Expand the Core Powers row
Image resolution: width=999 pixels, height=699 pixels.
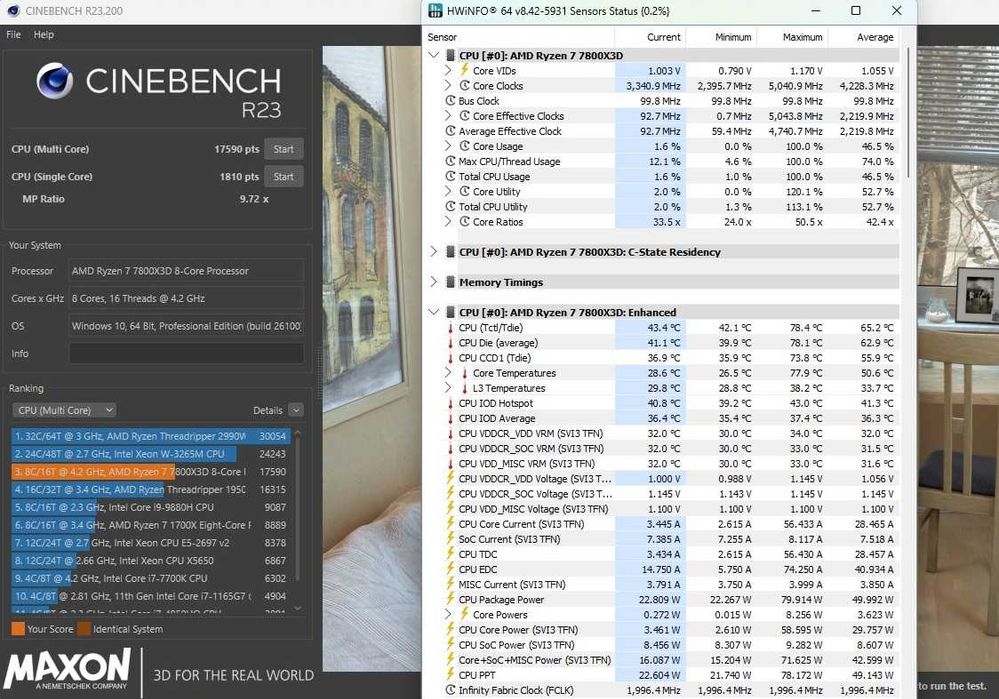(x=448, y=614)
